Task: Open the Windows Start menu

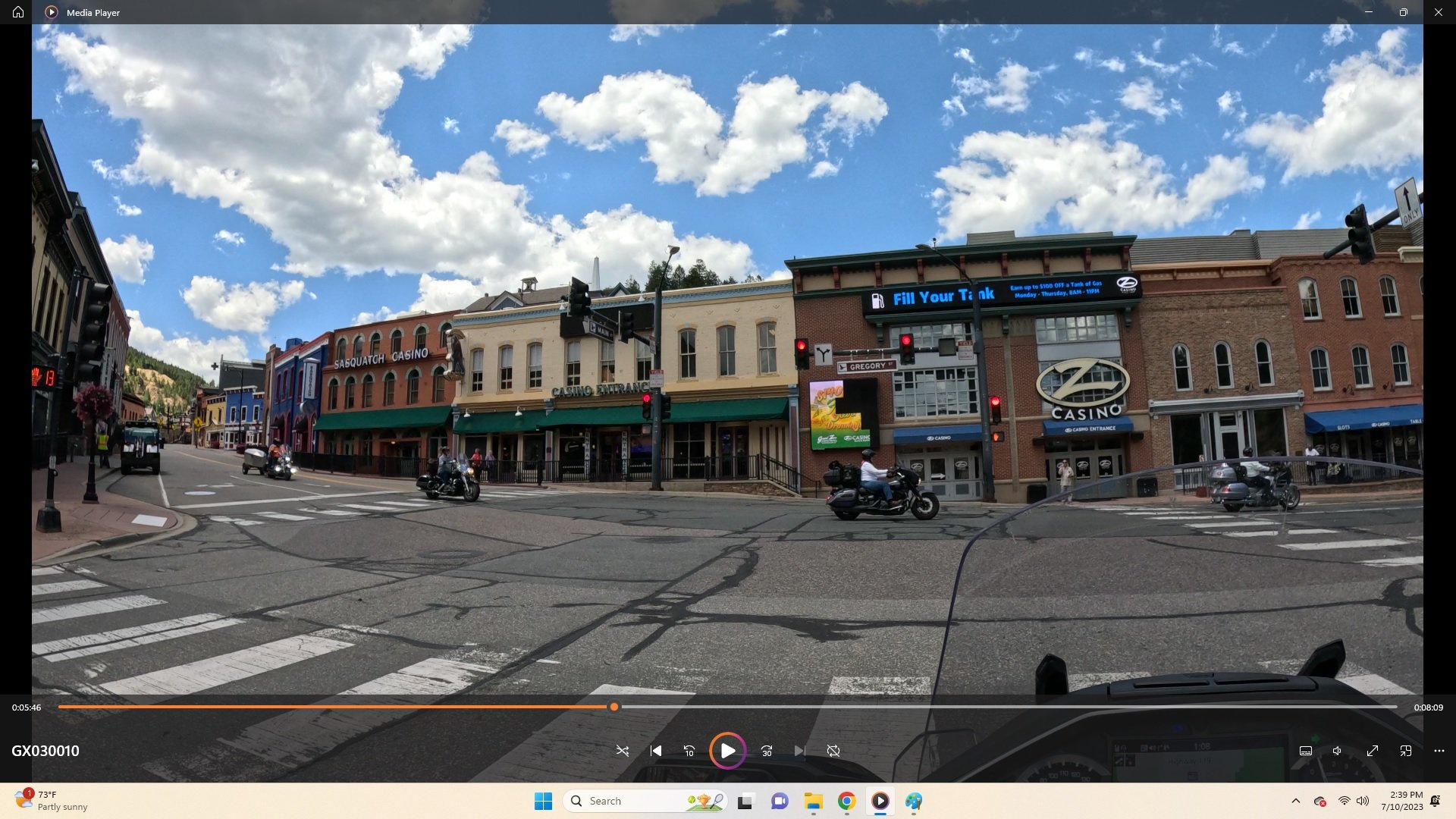Action: [544, 801]
